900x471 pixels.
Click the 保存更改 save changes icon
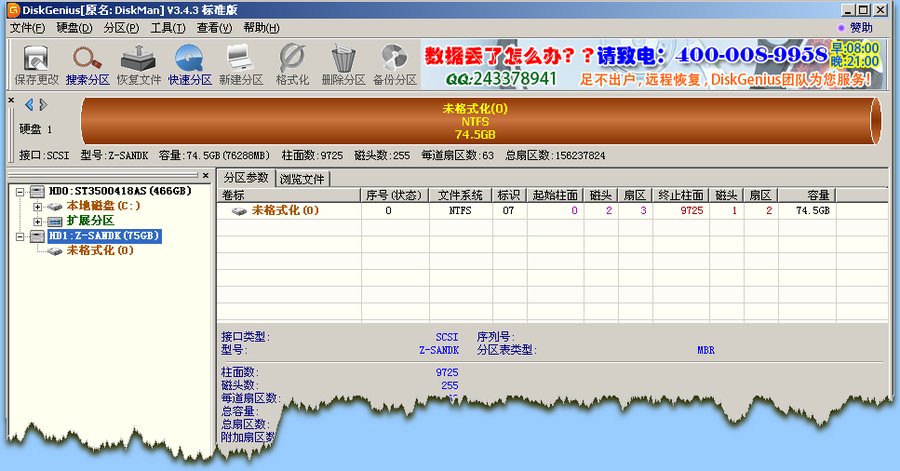click(36, 64)
